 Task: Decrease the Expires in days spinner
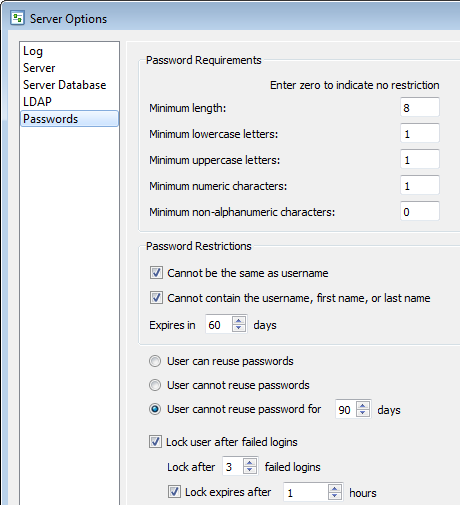[x=239, y=328]
